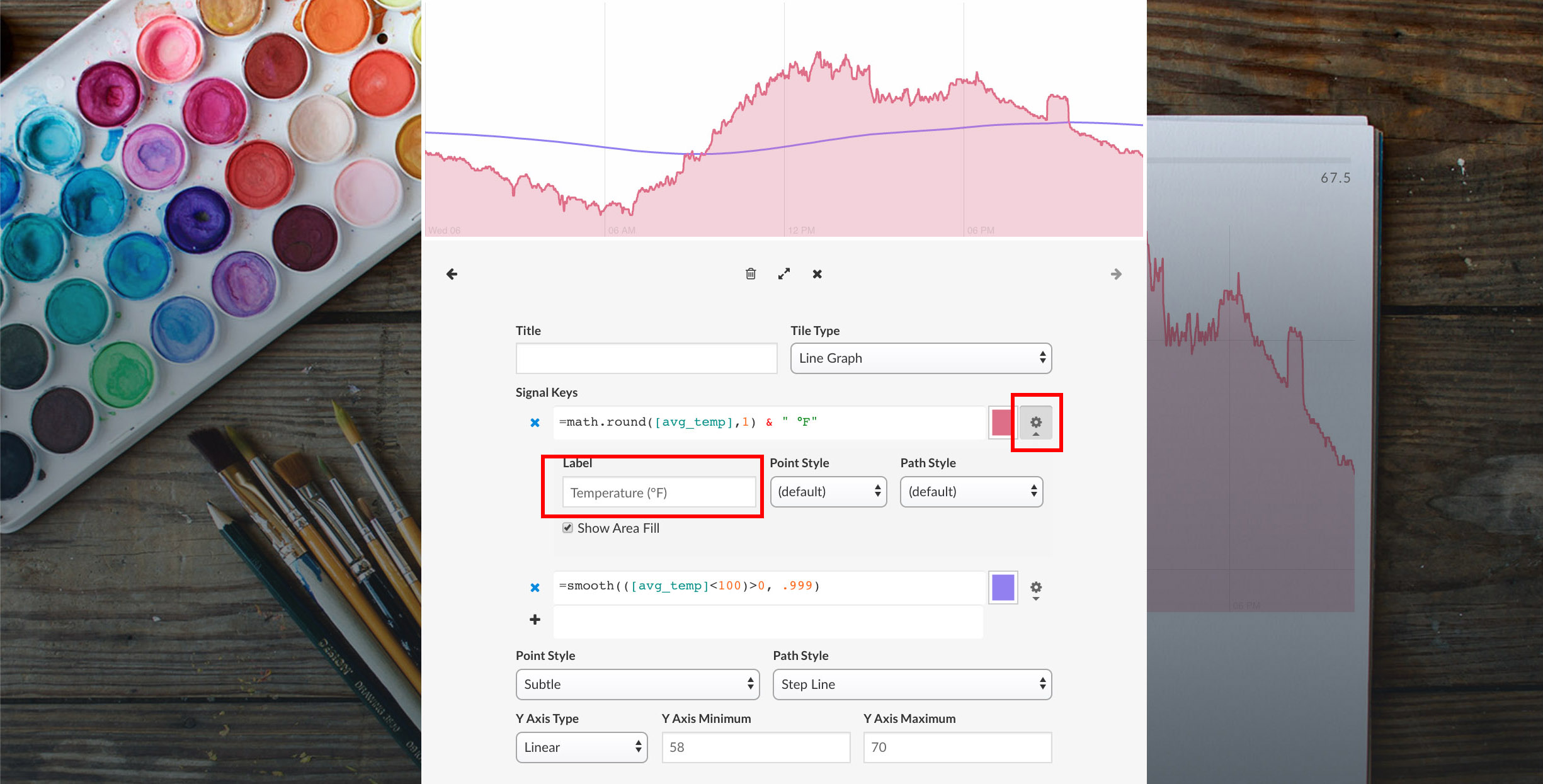Image resolution: width=1543 pixels, height=784 pixels.
Task: Change the Subtle point style dropdown
Action: pyautogui.click(x=637, y=685)
